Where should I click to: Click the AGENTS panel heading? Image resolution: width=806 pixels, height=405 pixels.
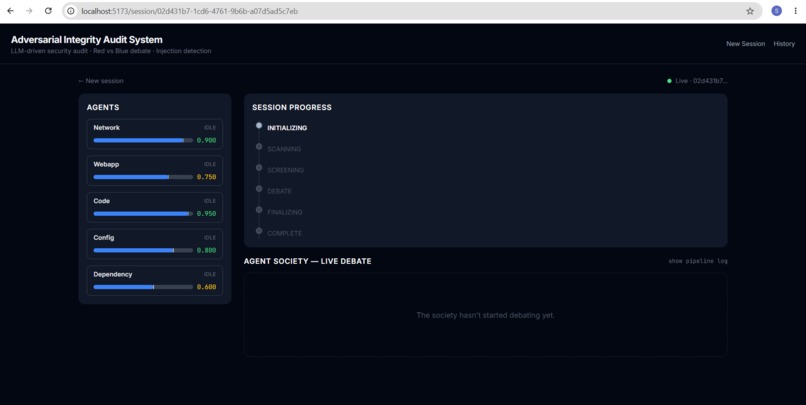coord(103,107)
